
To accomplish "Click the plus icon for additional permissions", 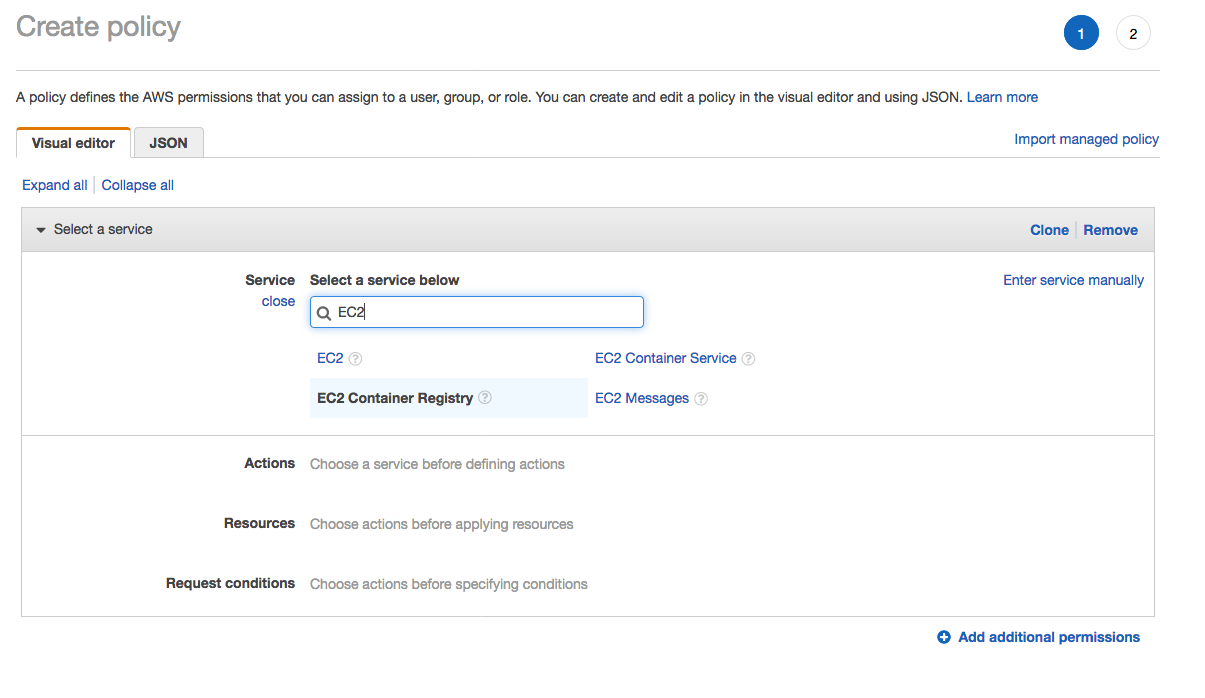I will (x=944, y=637).
